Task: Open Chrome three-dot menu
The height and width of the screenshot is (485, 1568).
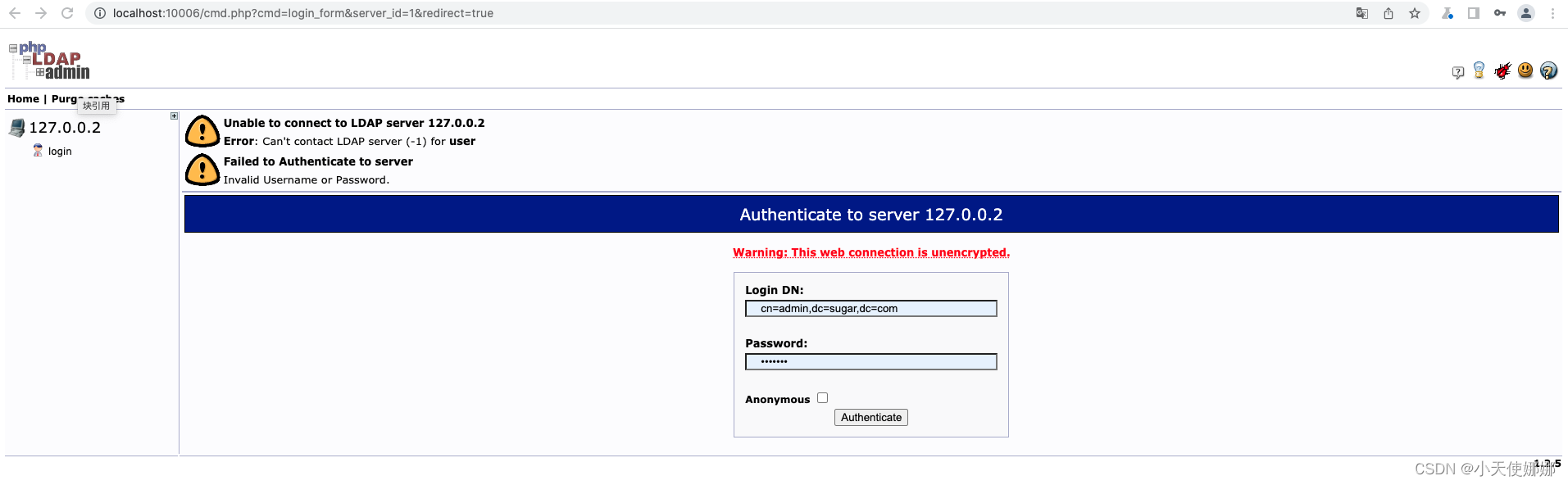Action: coord(1552,13)
